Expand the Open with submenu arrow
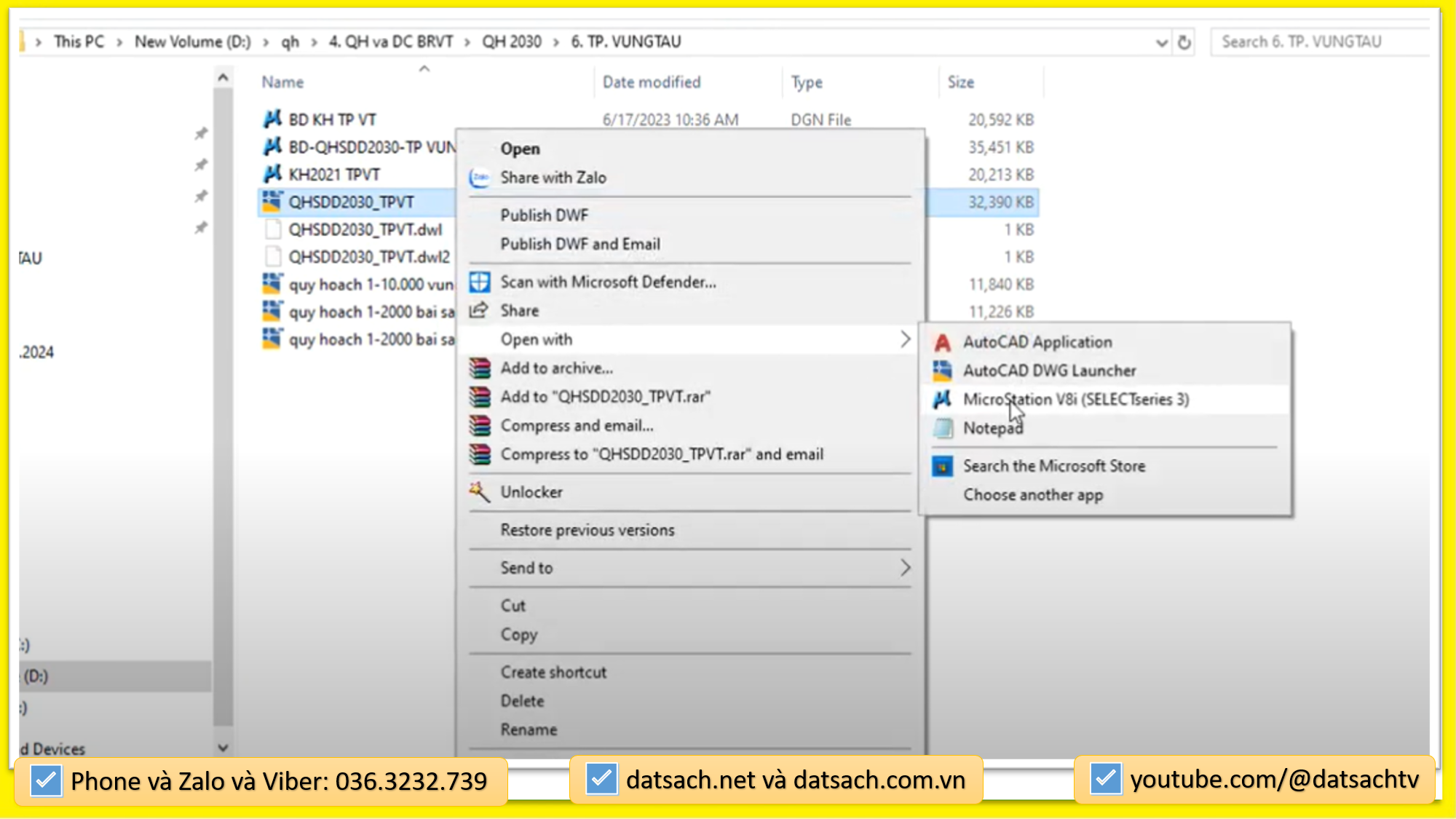Image resolution: width=1456 pixels, height=819 pixels. click(905, 339)
